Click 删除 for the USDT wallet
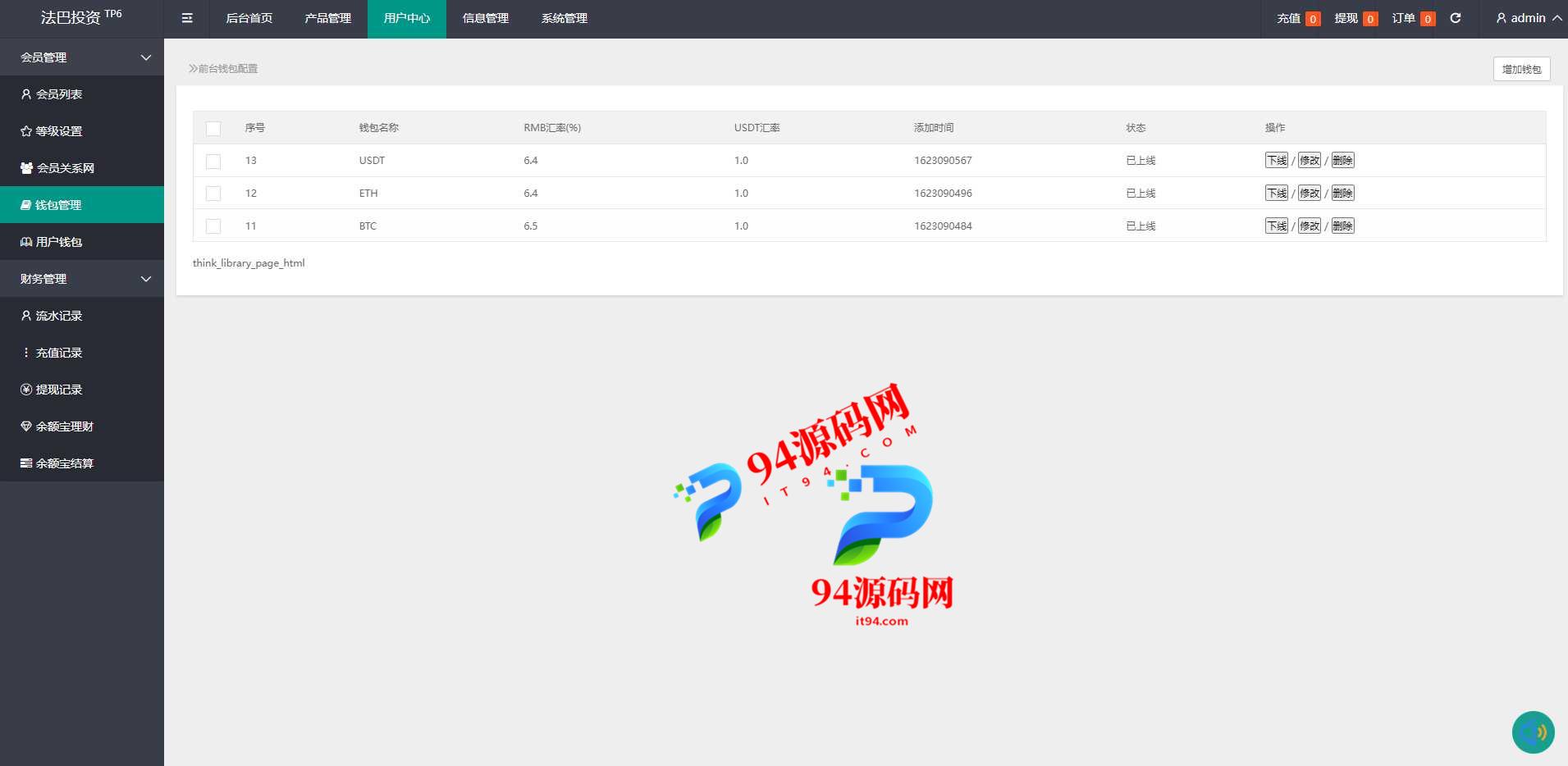Screen dimensions: 1568x766 1342,161
